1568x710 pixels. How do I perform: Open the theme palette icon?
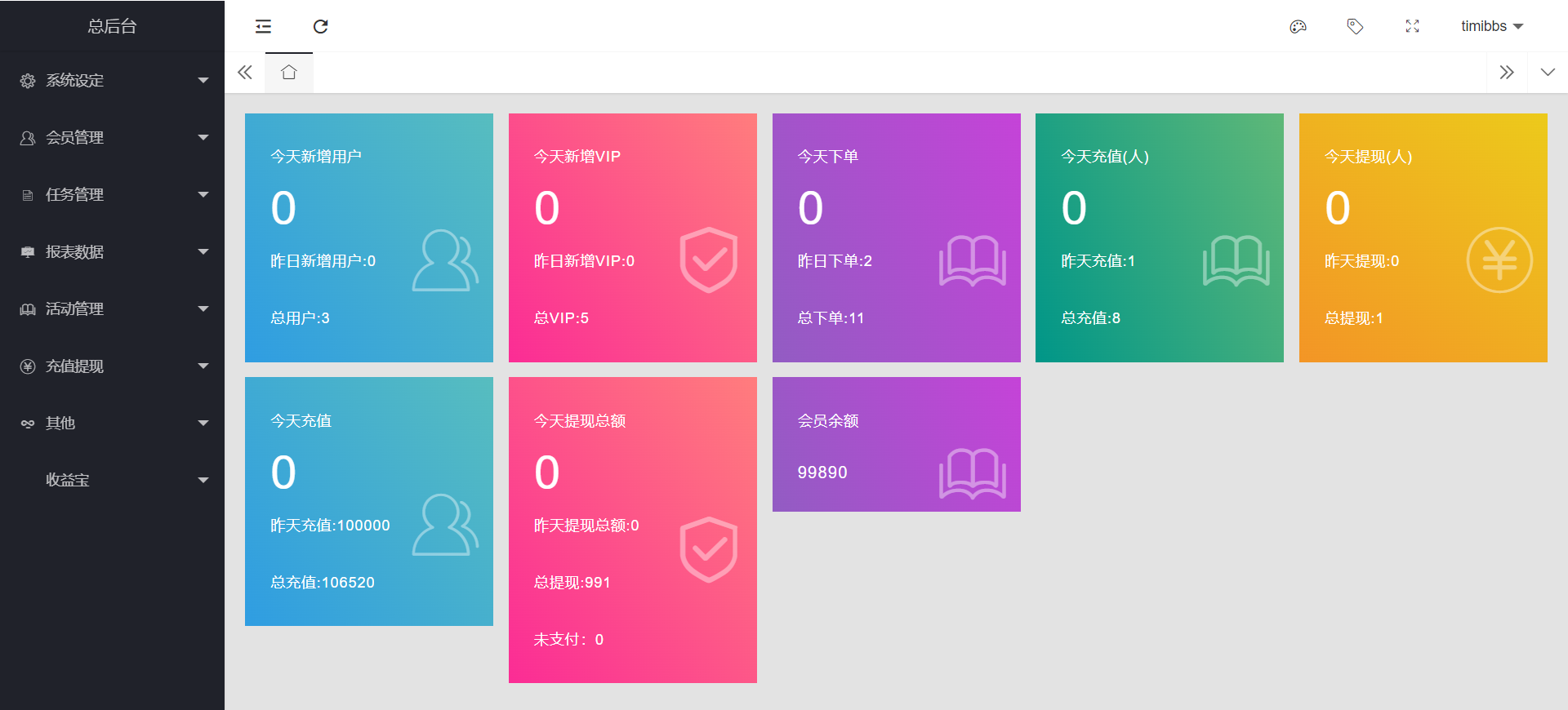(x=1298, y=27)
